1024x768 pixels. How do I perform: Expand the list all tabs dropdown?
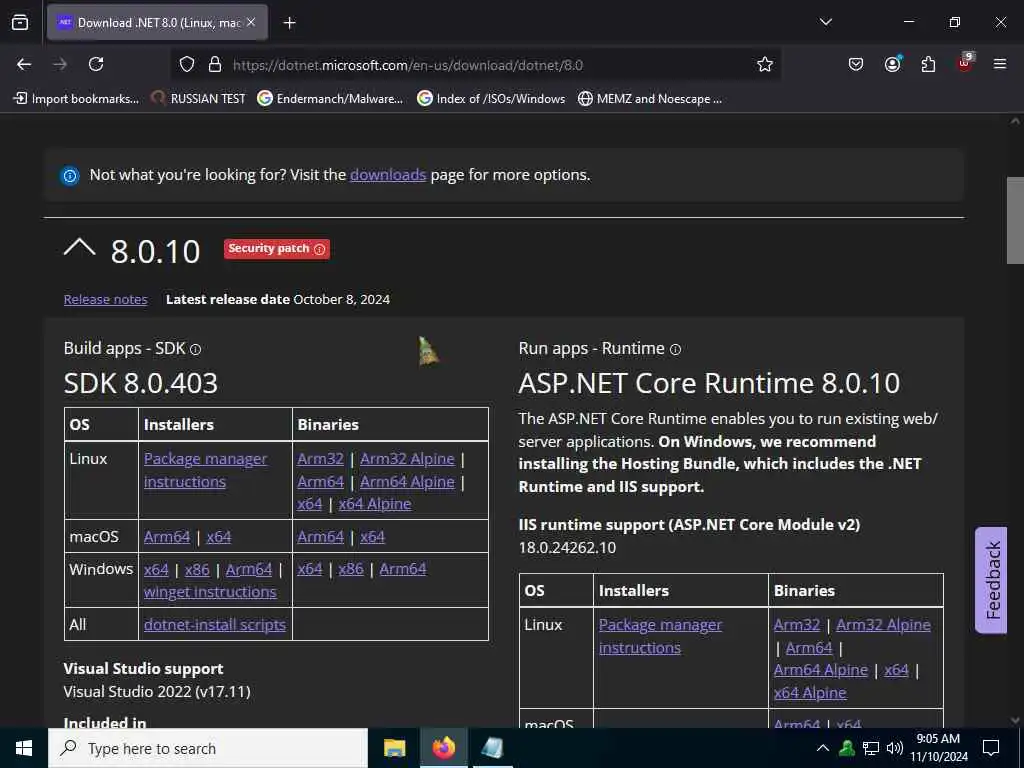825,22
